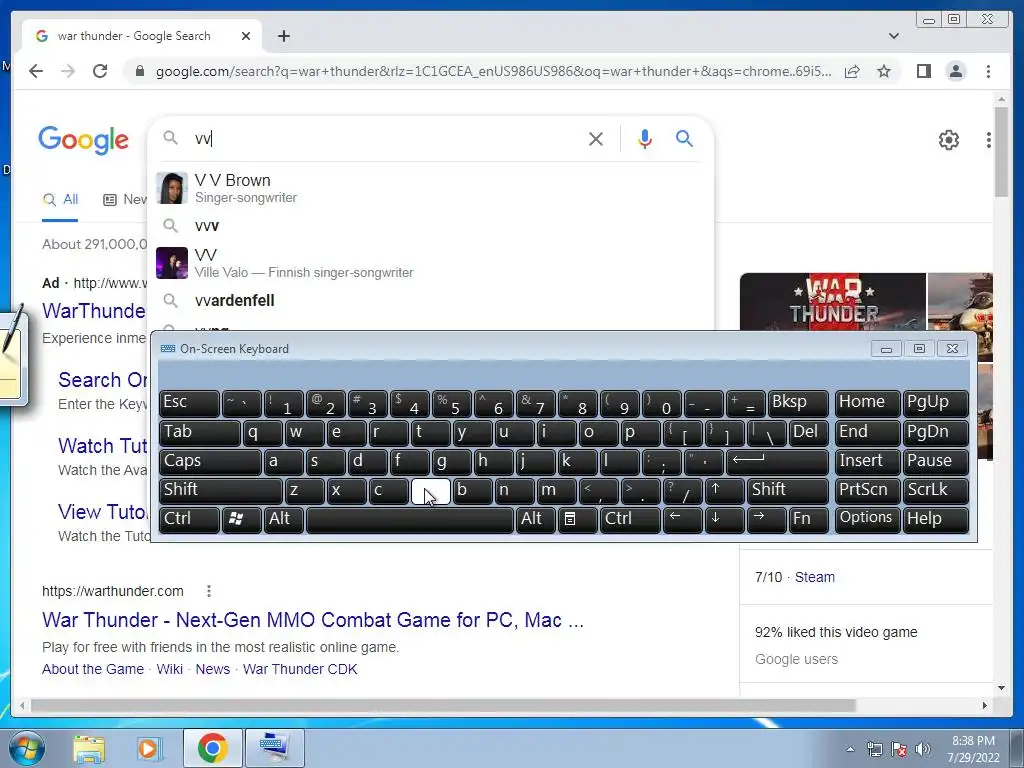1024x768 pixels.
Task: Select the vvv suggestion
Action: pyautogui.click(x=431, y=225)
